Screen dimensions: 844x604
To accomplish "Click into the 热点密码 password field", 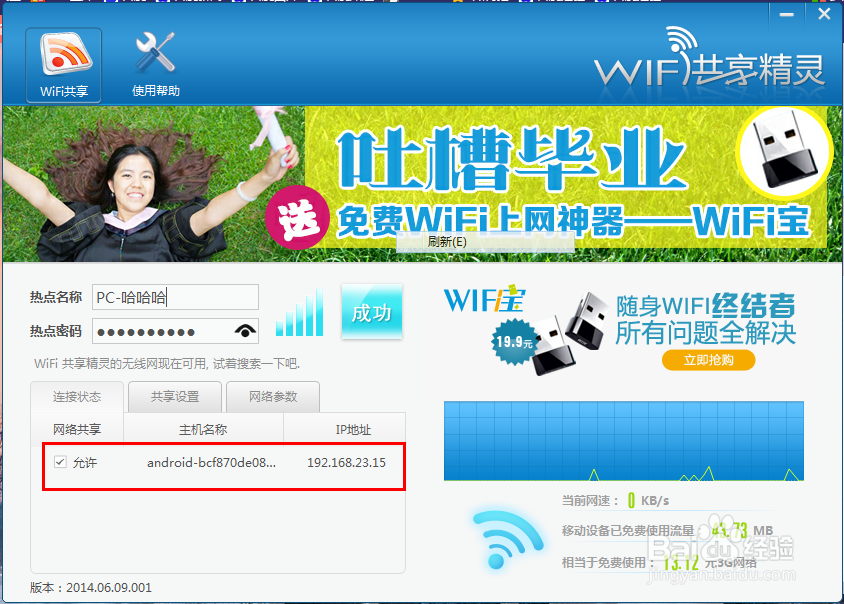I will 175,331.
